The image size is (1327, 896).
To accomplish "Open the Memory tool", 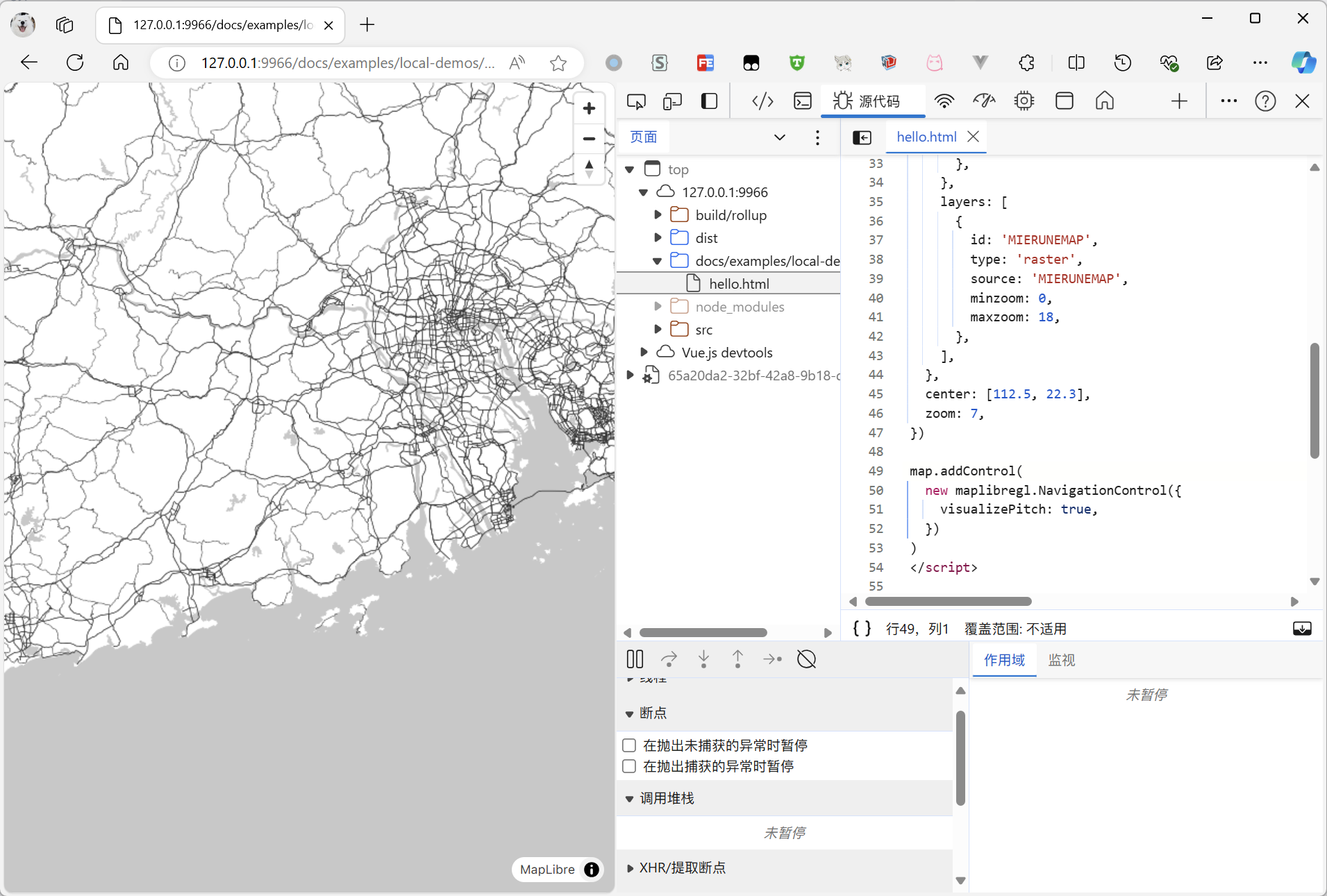I will point(1024,101).
